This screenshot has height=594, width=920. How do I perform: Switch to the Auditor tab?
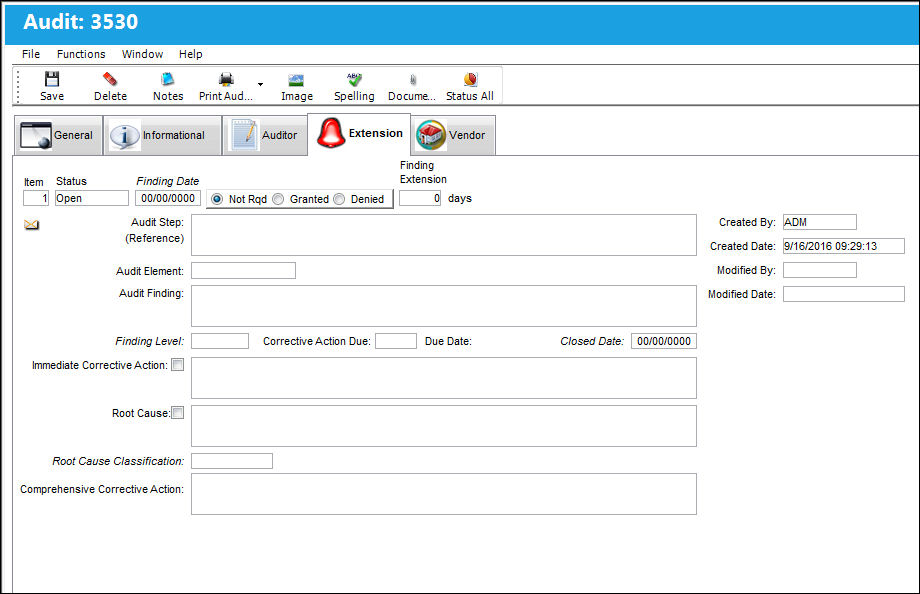(x=265, y=136)
